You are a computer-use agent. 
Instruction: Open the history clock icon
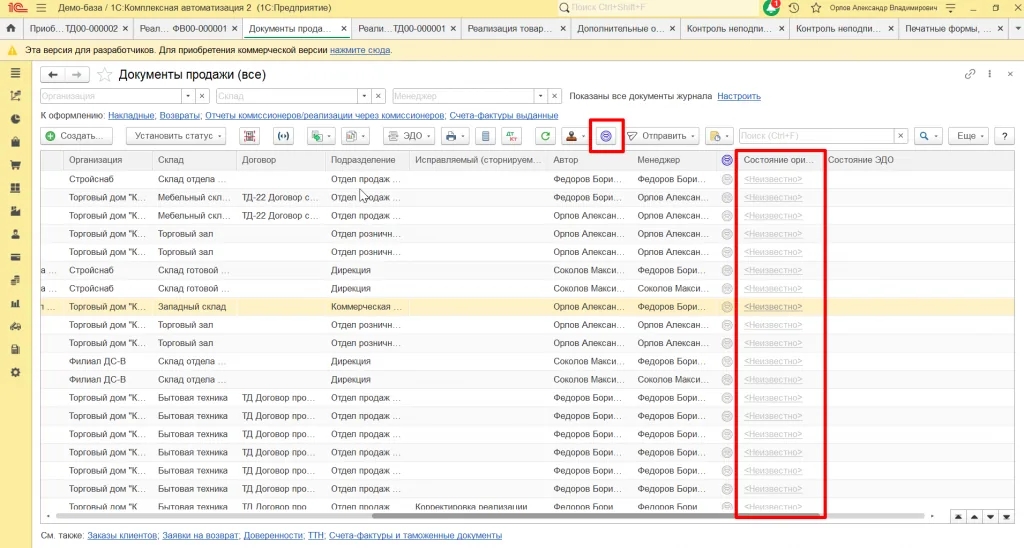tap(793, 8)
